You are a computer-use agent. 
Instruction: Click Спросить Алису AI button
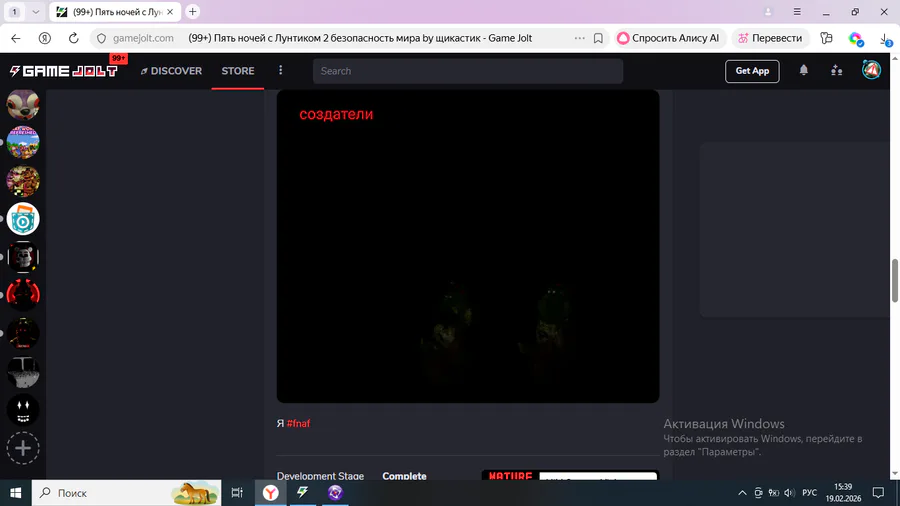(669, 38)
